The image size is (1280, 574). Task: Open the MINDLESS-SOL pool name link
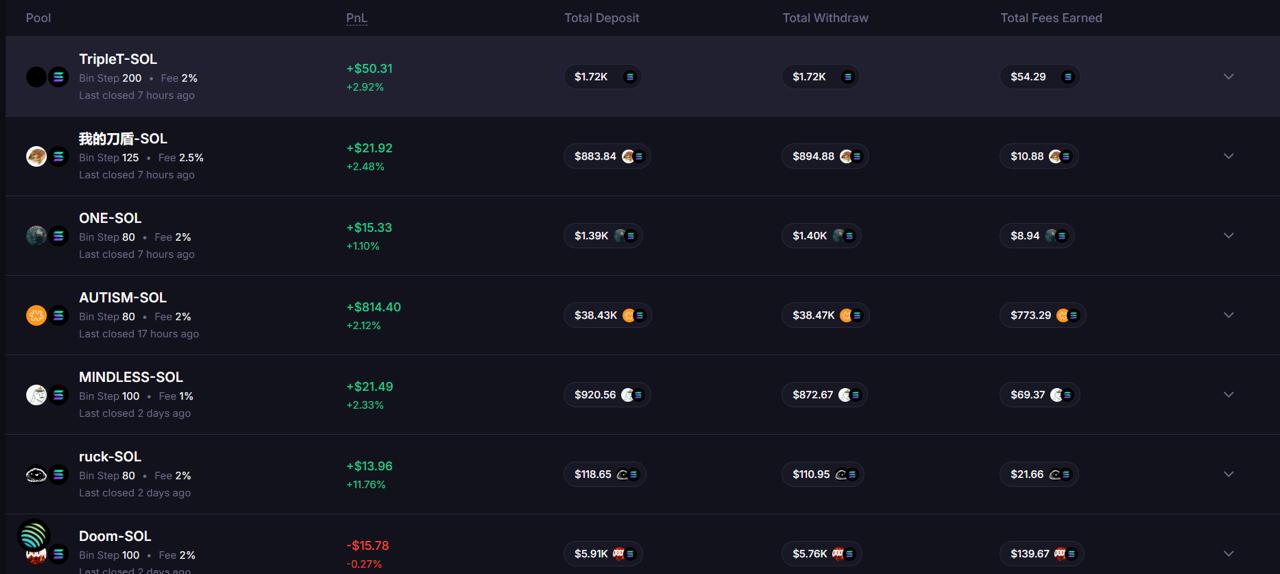click(x=131, y=377)
